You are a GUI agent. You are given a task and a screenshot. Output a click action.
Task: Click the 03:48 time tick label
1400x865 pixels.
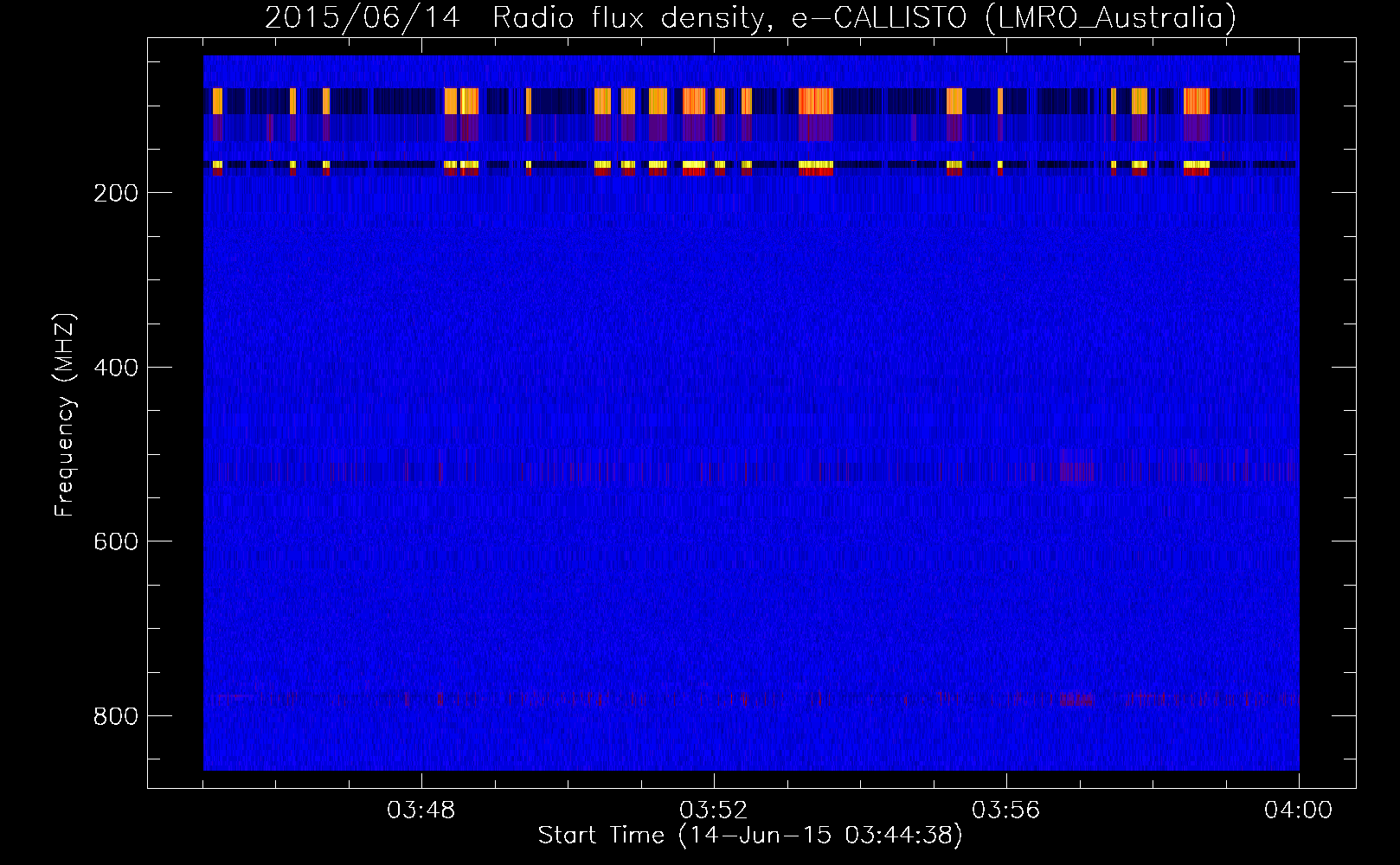(x=421, y=811)
